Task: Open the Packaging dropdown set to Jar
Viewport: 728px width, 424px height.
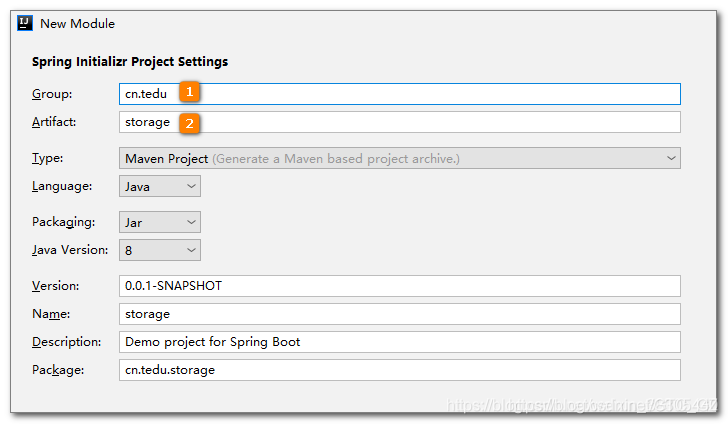Action: (160, 222)
